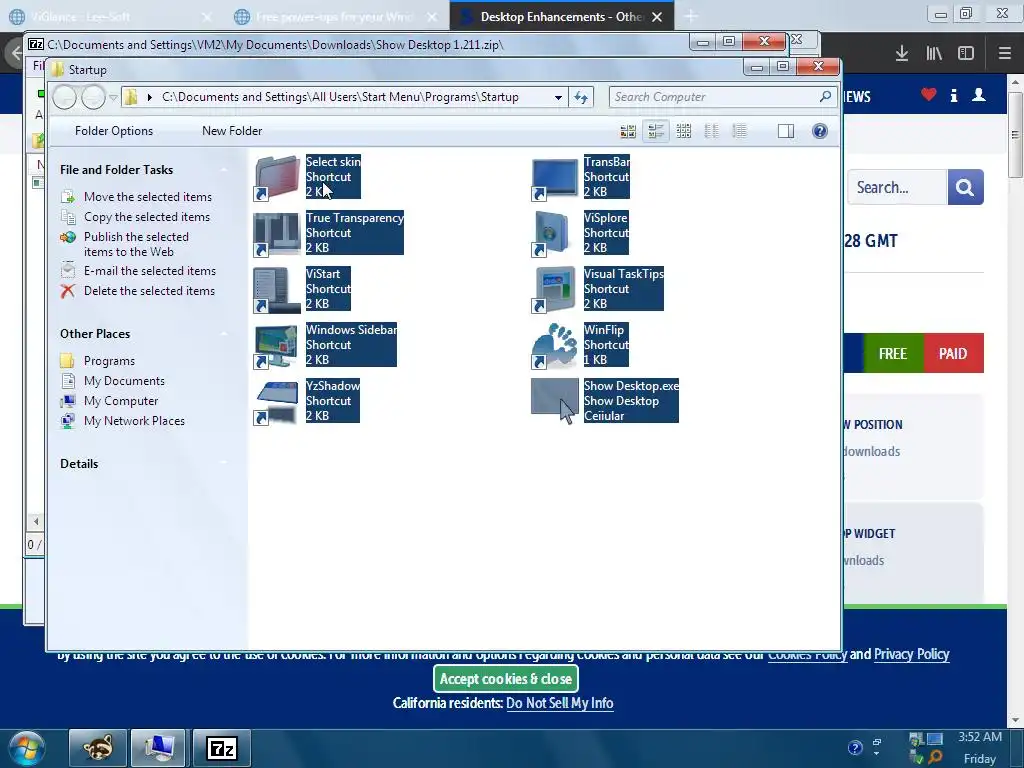Screen dimensions: 1024x768
Task: Switch to Details view in Startup toolbar
Action: 739,131
